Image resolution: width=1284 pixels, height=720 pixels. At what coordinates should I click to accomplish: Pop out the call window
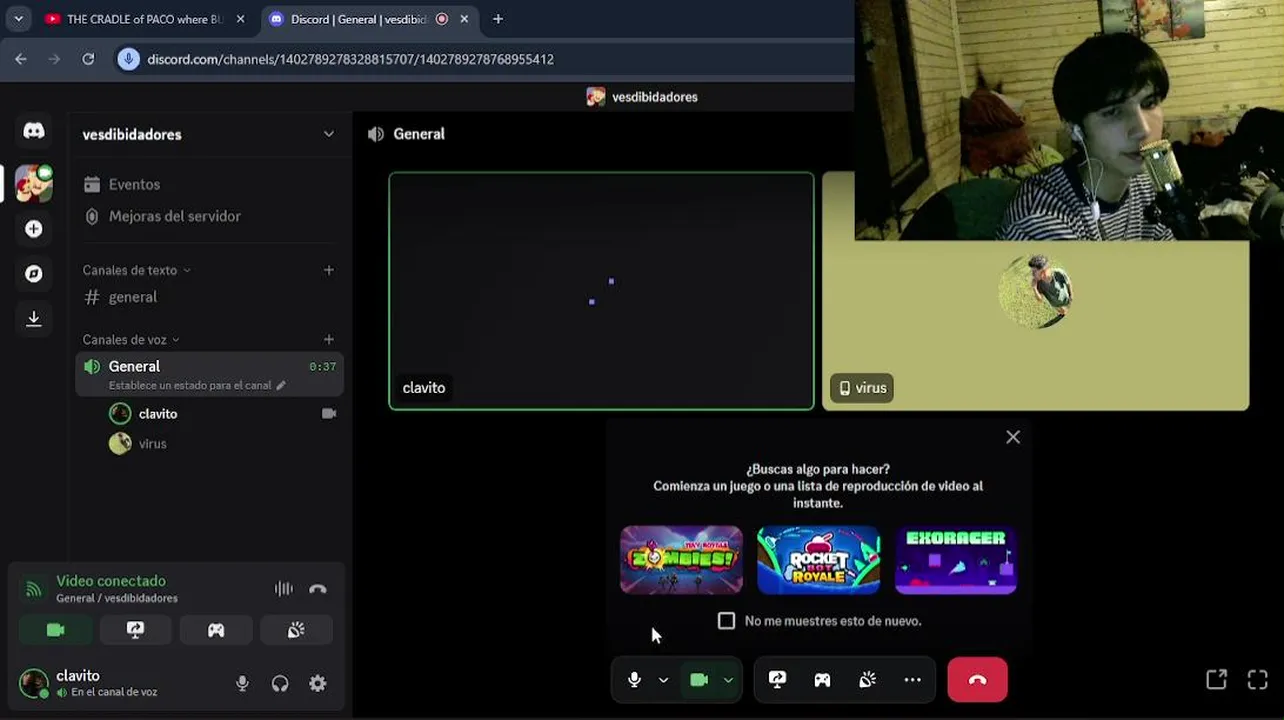(x=1216, y=680)
